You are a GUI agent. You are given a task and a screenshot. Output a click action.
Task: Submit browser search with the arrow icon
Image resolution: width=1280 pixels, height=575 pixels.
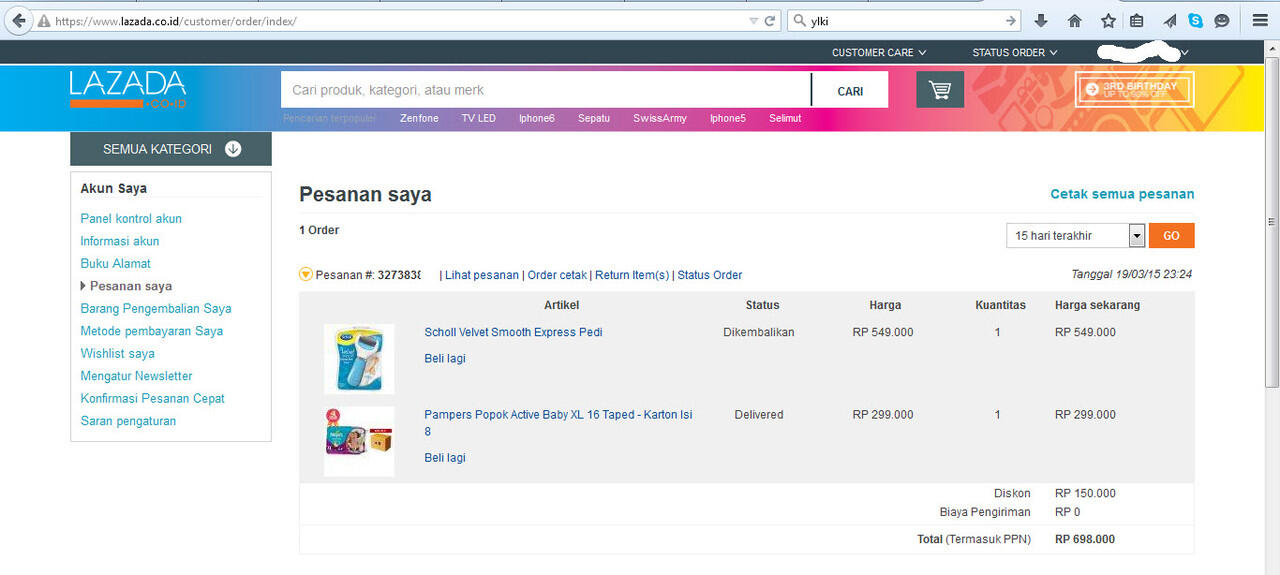tap(1010, 20)
